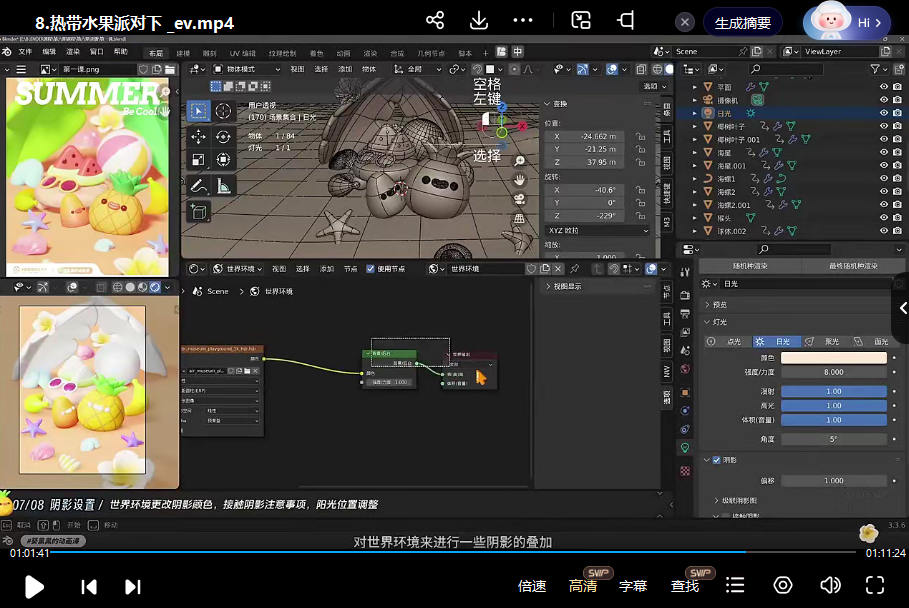
Task: Expand the 预览 panel section
Action: 720,304
